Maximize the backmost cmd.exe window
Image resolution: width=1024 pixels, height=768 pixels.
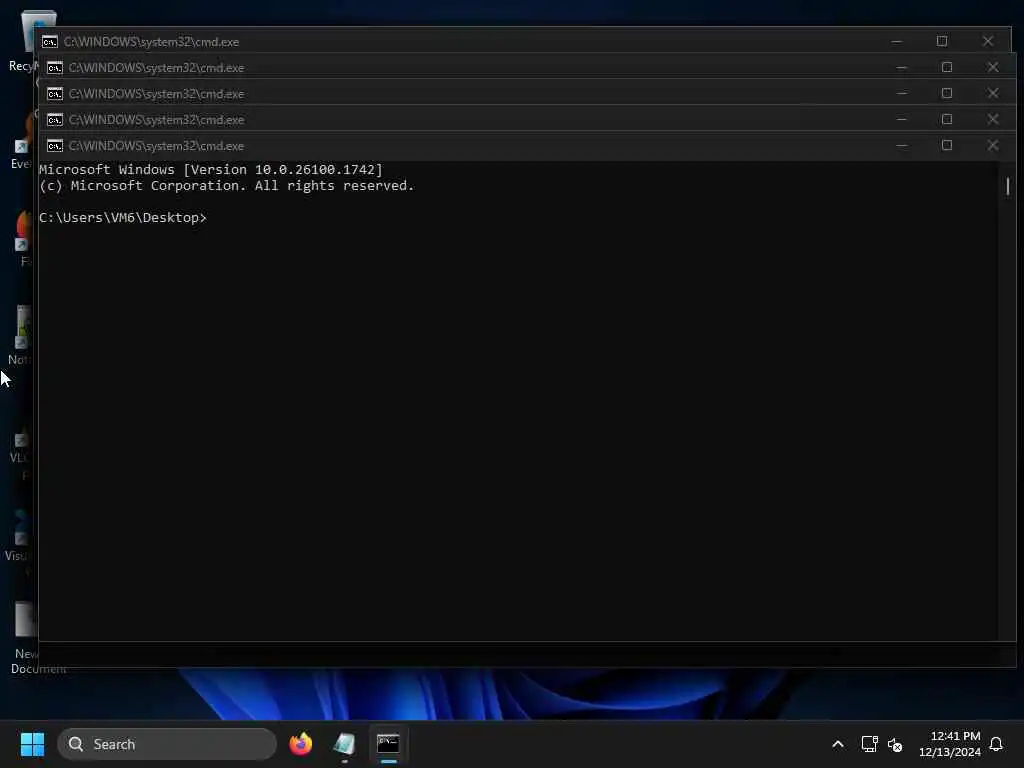click(x=942, y=41)
